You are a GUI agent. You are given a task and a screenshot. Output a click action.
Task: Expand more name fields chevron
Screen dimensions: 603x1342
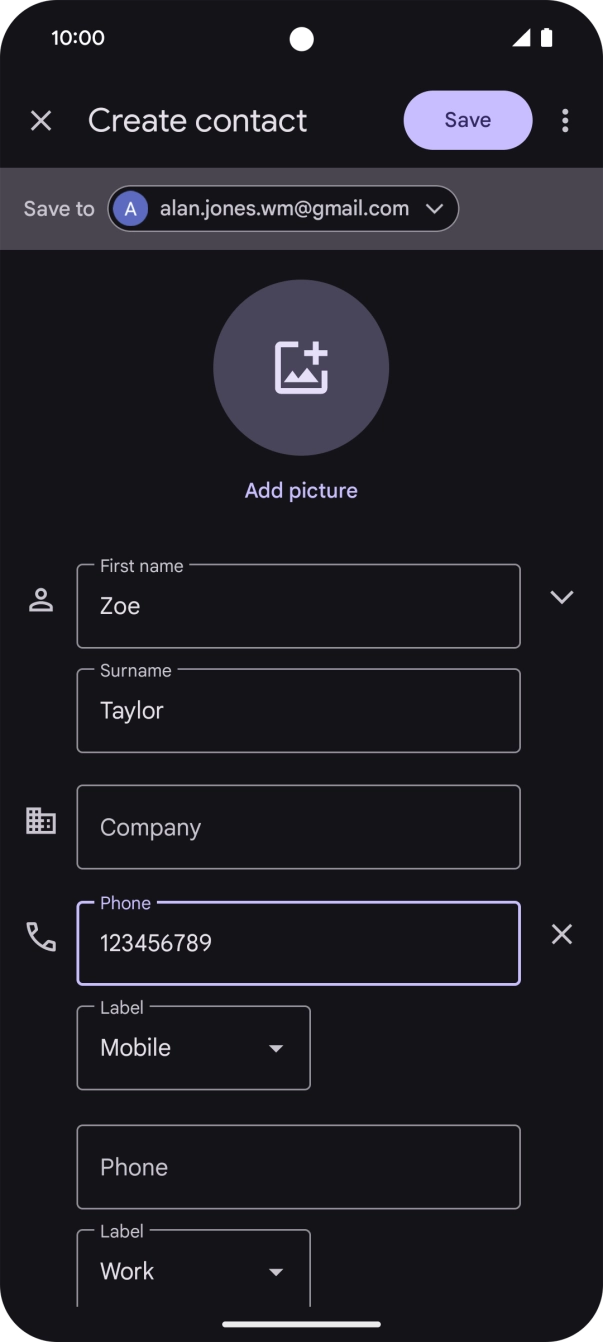(x=562, y=597)
